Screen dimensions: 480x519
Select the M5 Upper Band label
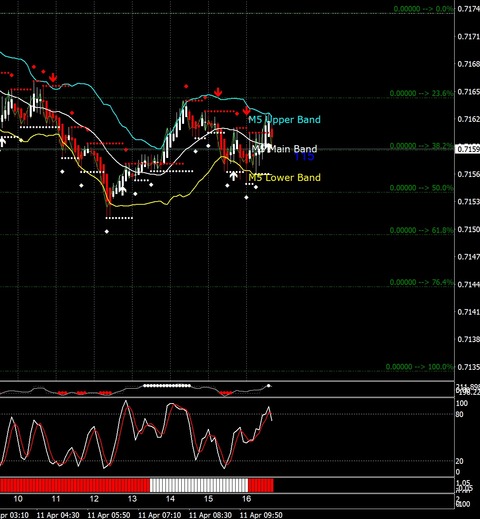coord(284,120)
